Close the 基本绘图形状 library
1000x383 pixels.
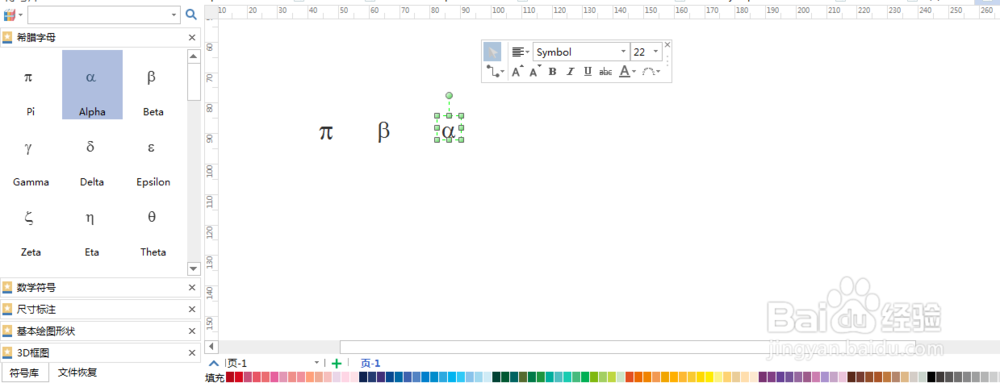click(x=192, y=331)
